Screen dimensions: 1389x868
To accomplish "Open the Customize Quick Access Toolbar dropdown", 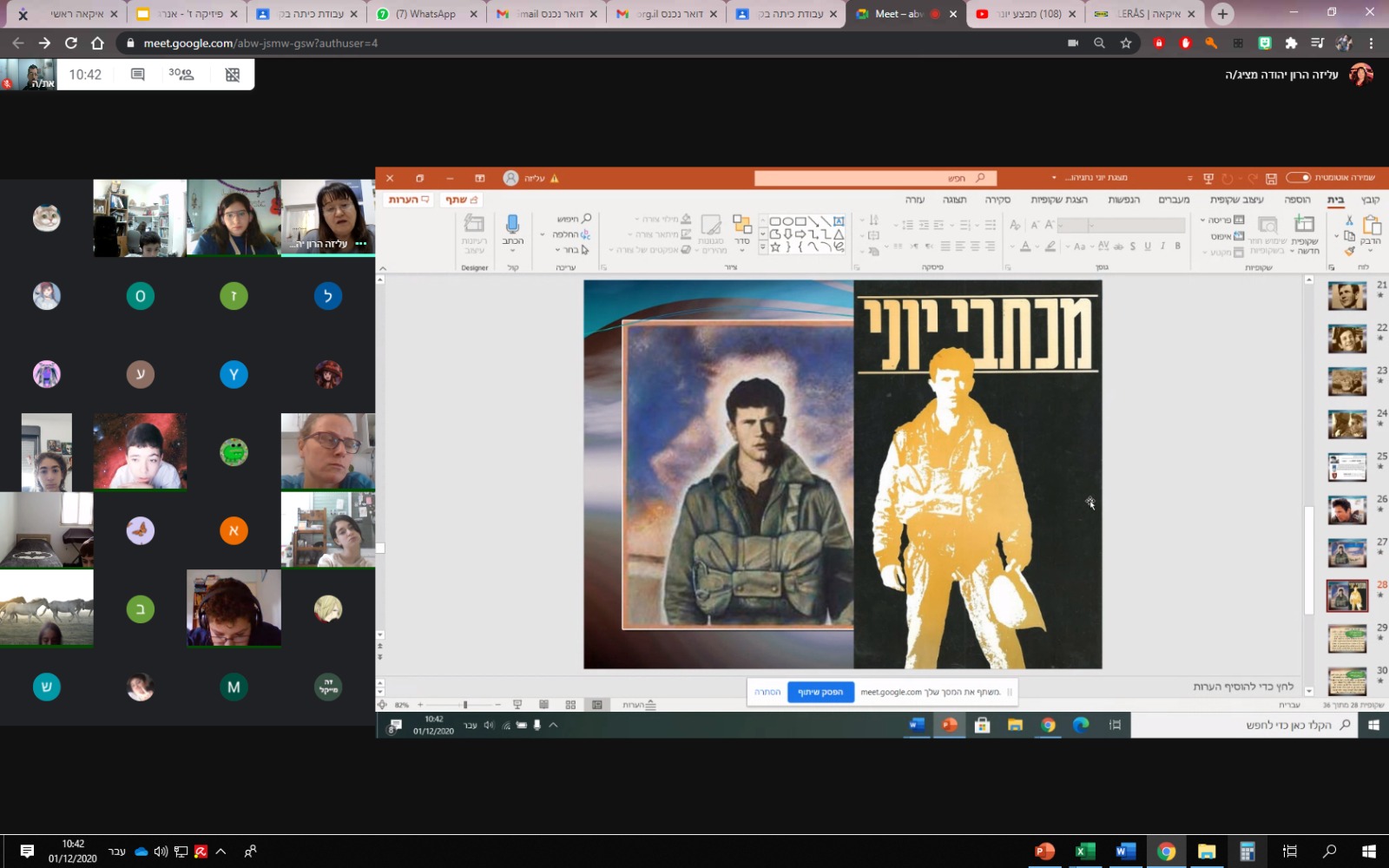I will [x=1190, y=178].
